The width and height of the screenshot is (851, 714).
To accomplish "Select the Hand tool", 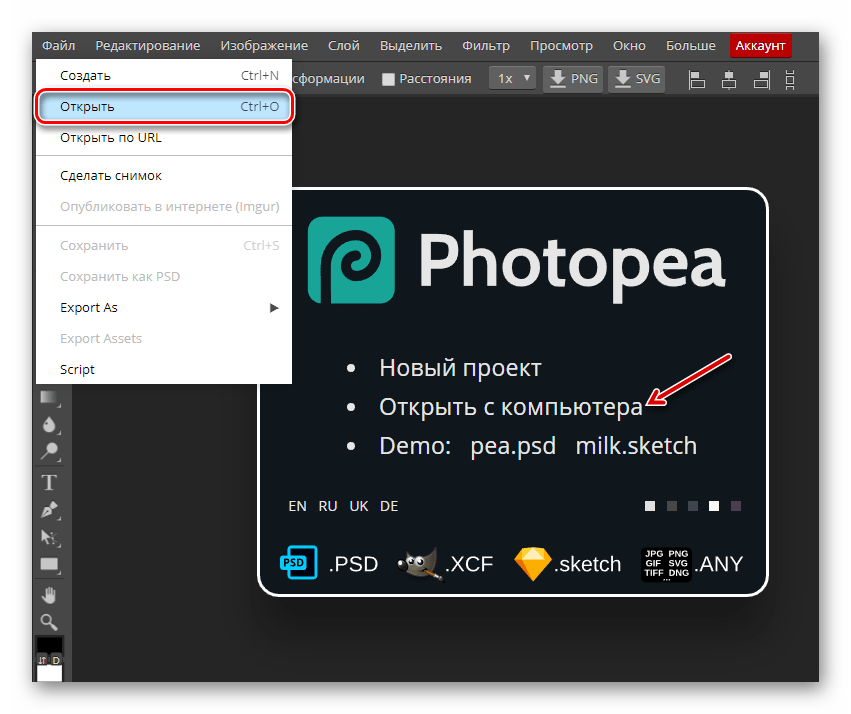I will (x=49, y=596).
